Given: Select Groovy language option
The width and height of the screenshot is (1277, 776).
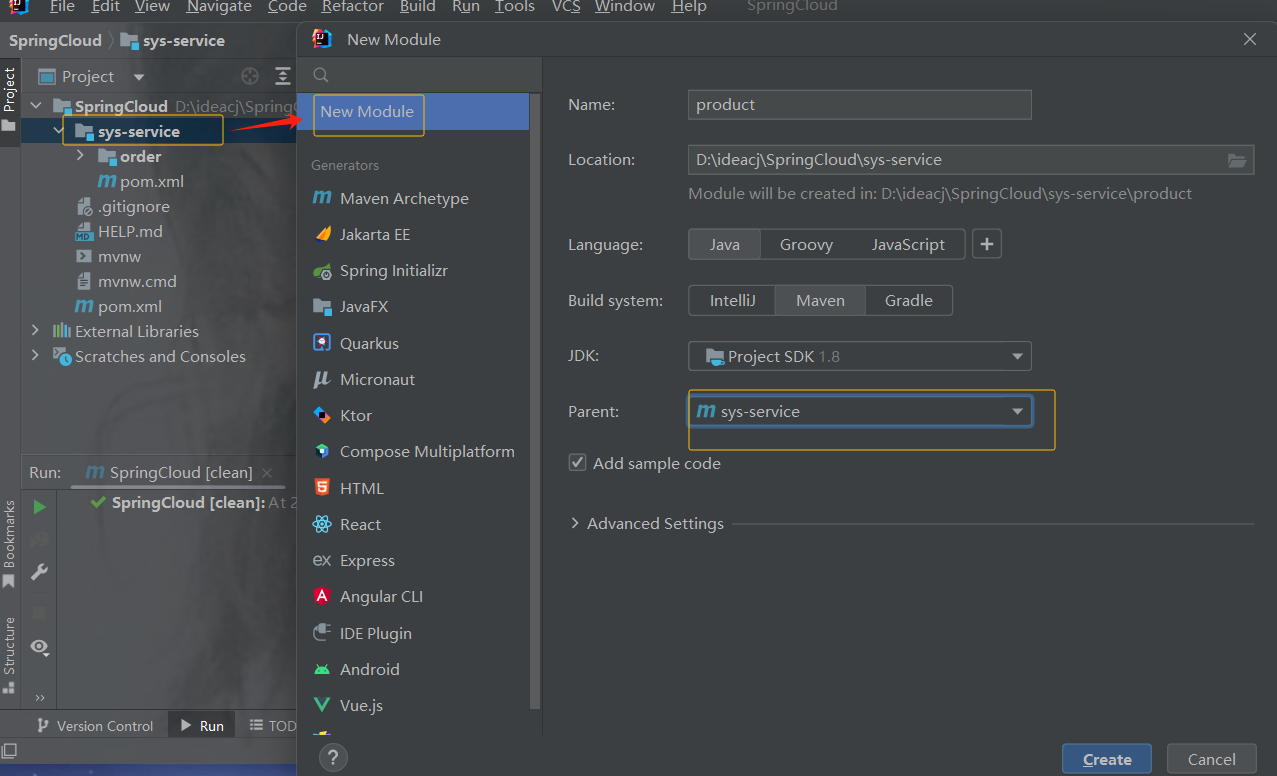Looking at the screenshot, I should point(806,244).
